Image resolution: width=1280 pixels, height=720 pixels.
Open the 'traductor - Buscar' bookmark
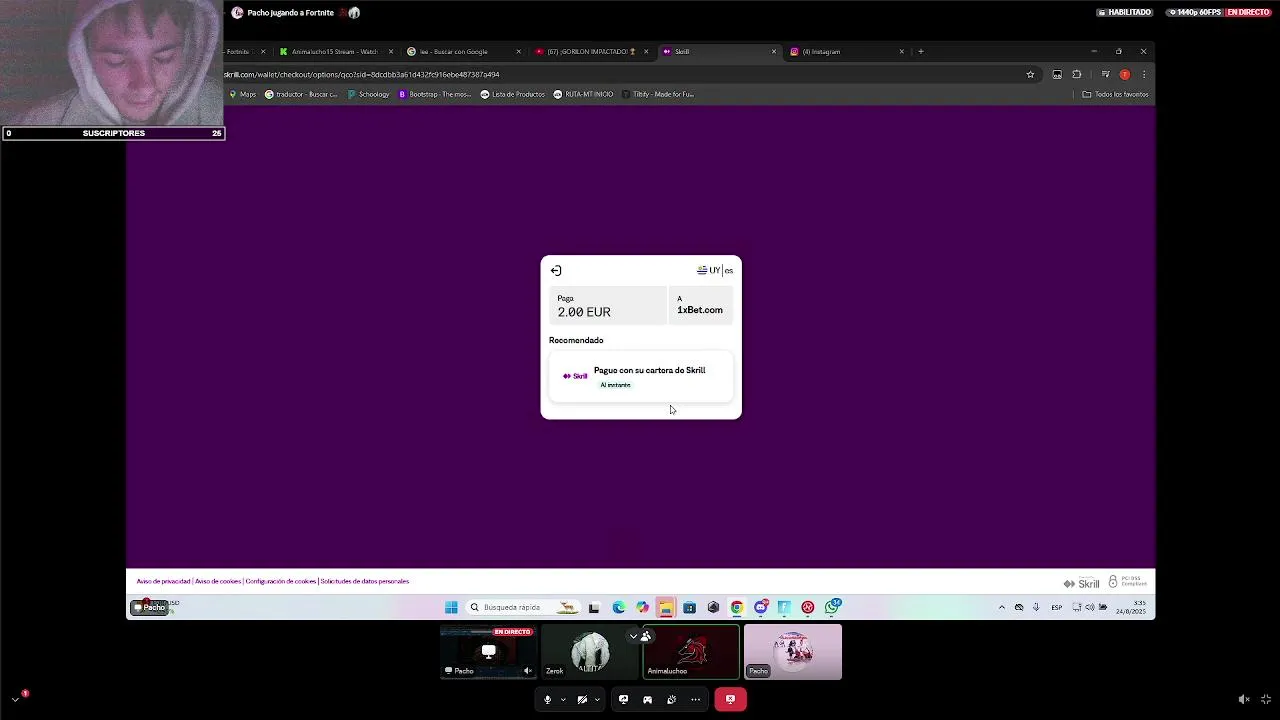[301, 94]
